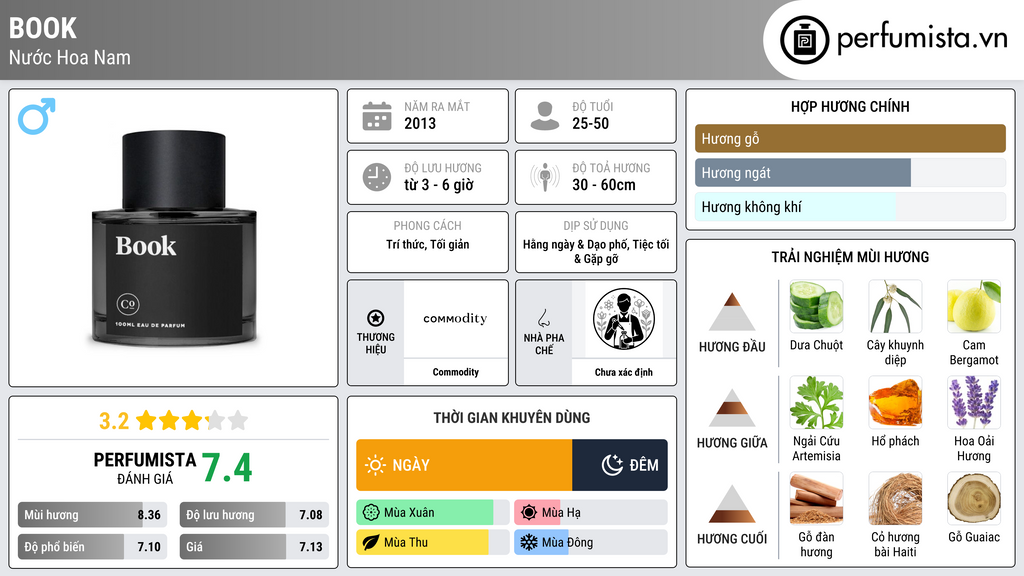The width and height of the screenshot is (1024, 576).
Task: Click the calendar icon beside Năm ra mắt
Action: pos(377,116)
